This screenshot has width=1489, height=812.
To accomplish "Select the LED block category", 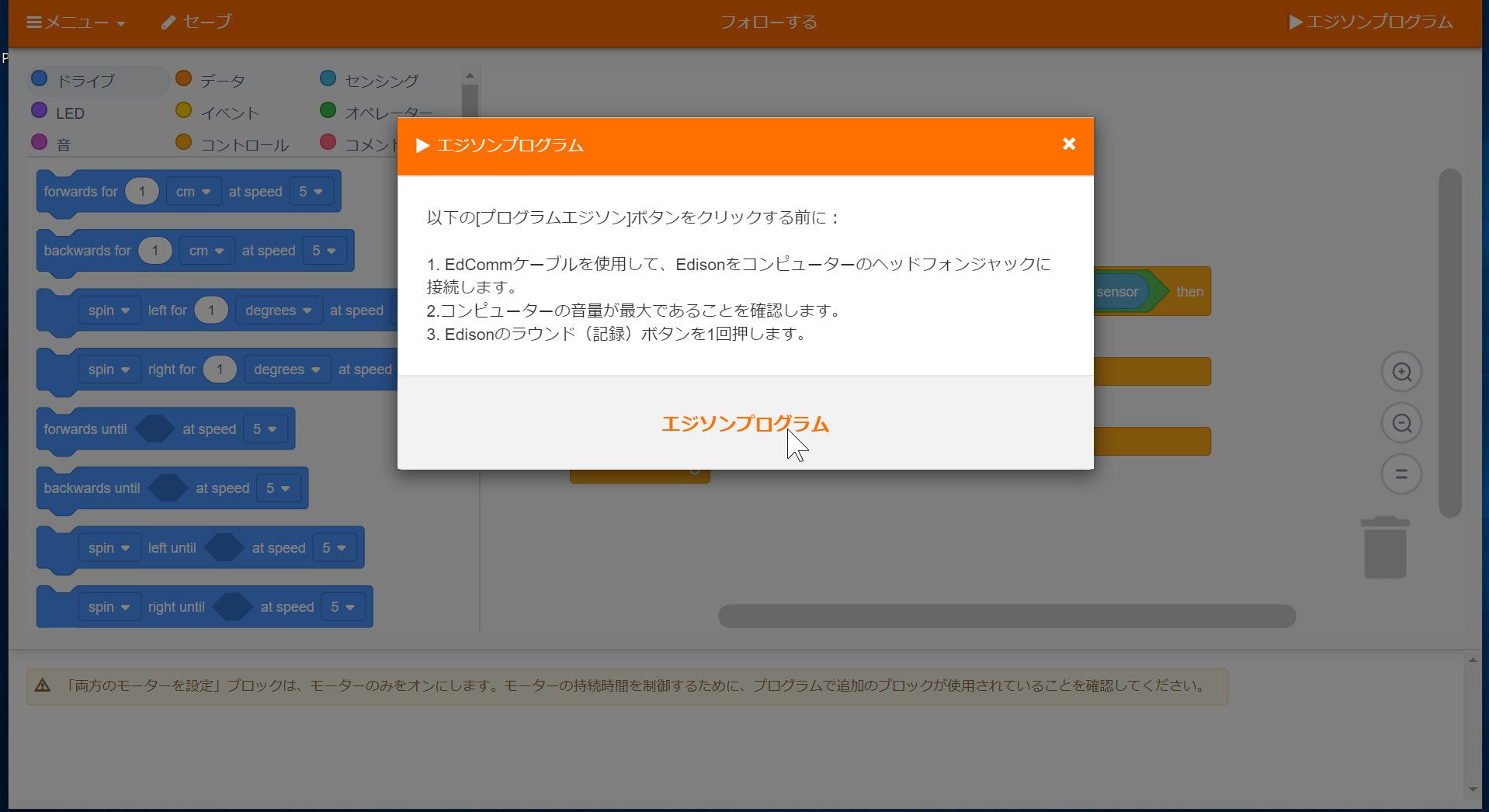I will (x=69, y=113).
